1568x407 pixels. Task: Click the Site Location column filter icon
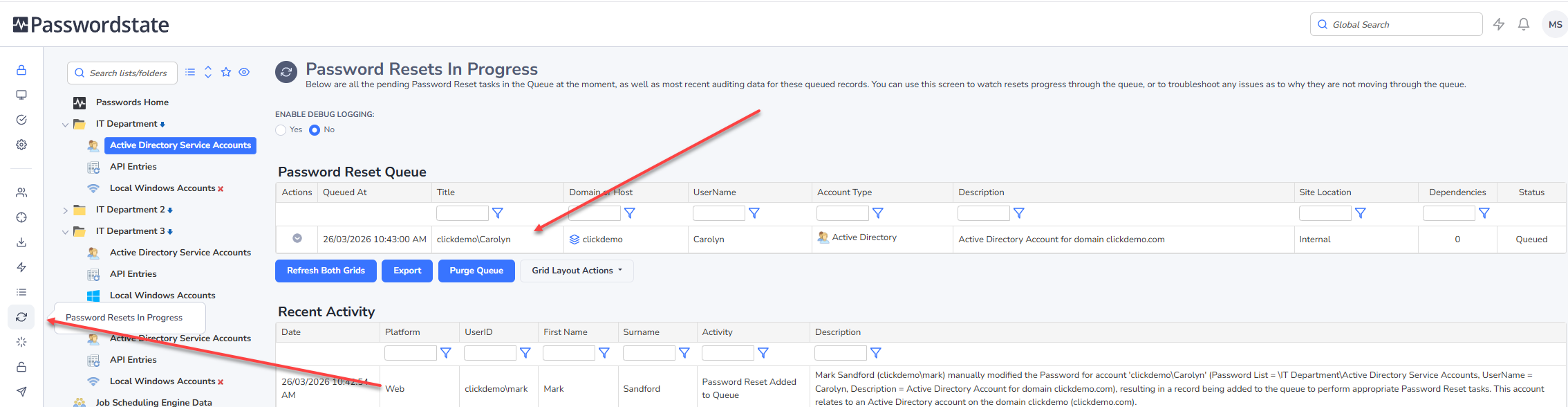coord(1361,213)
